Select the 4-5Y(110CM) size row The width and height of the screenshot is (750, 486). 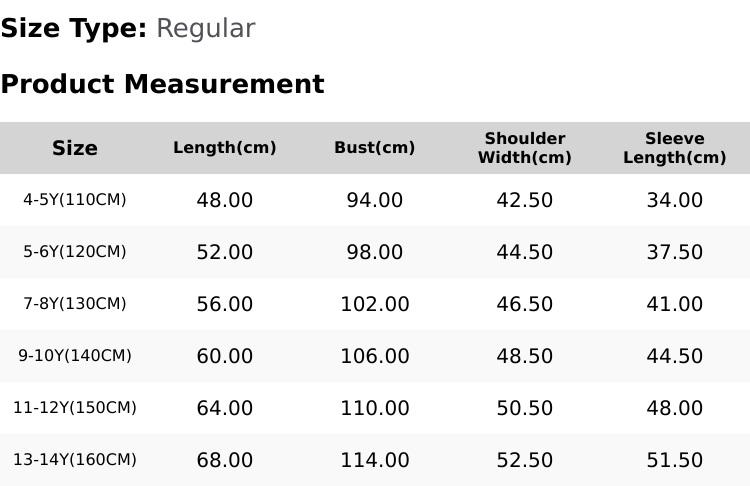[x=375, y=199]
